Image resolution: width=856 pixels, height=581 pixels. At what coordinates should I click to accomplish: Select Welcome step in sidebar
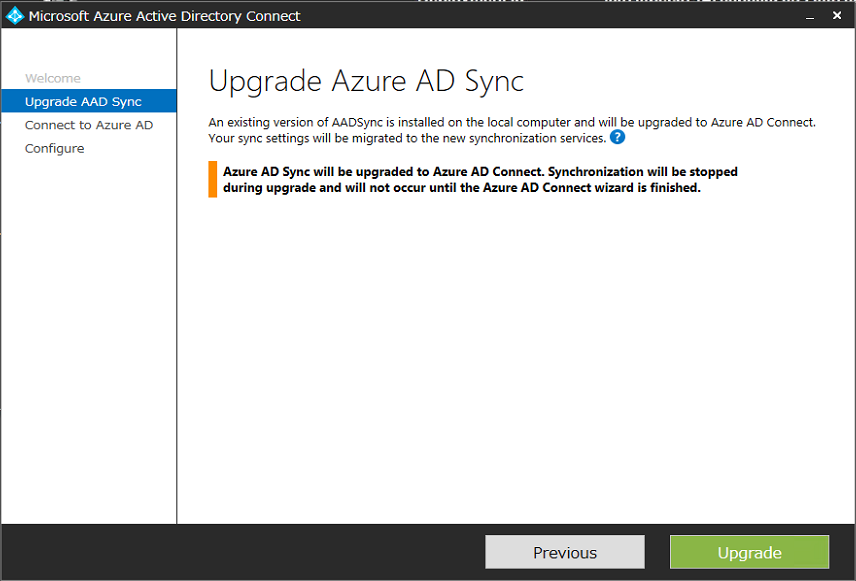pos(52,78)
